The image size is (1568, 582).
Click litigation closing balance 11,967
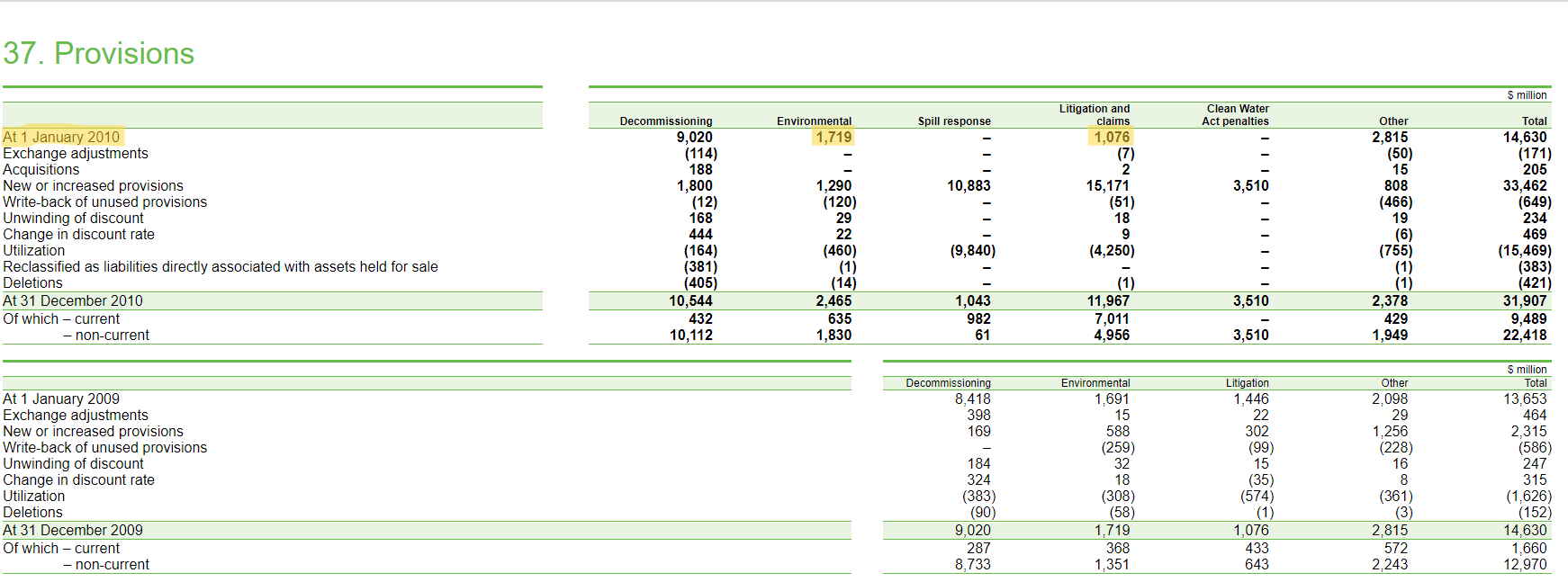click(x=1108, y=300)
